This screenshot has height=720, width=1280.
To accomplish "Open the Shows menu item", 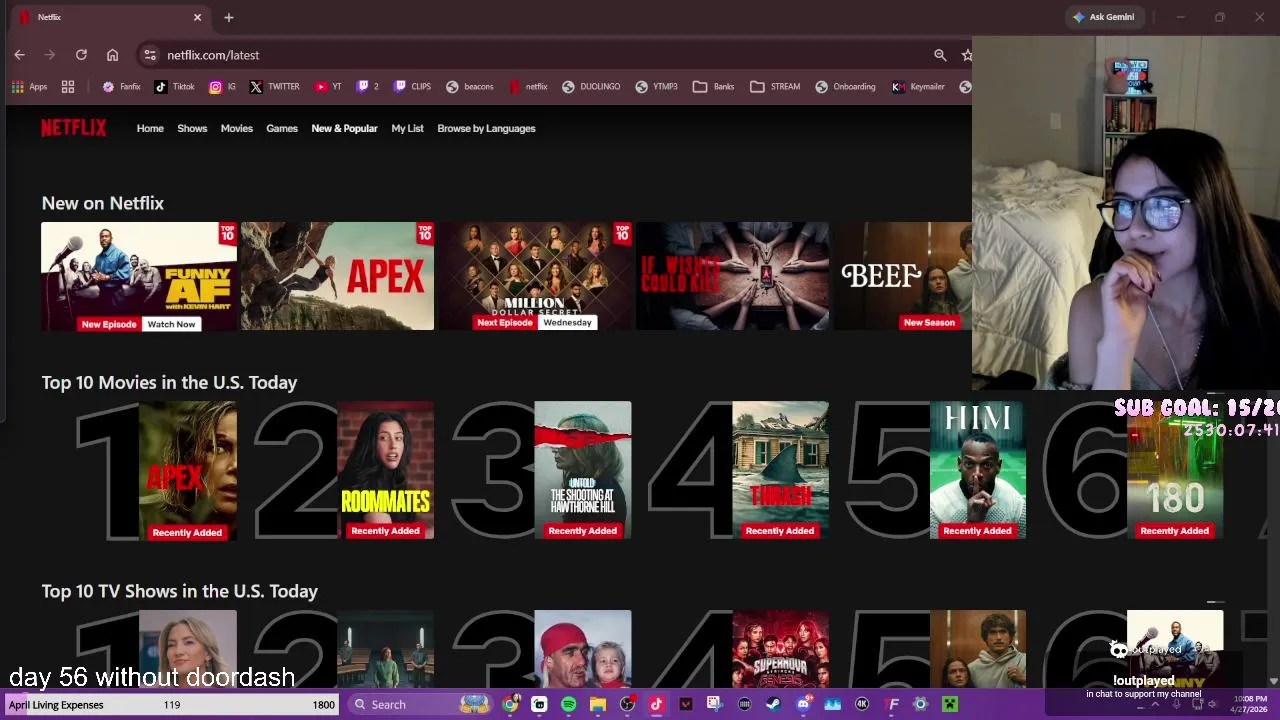I will coord(192,128).
